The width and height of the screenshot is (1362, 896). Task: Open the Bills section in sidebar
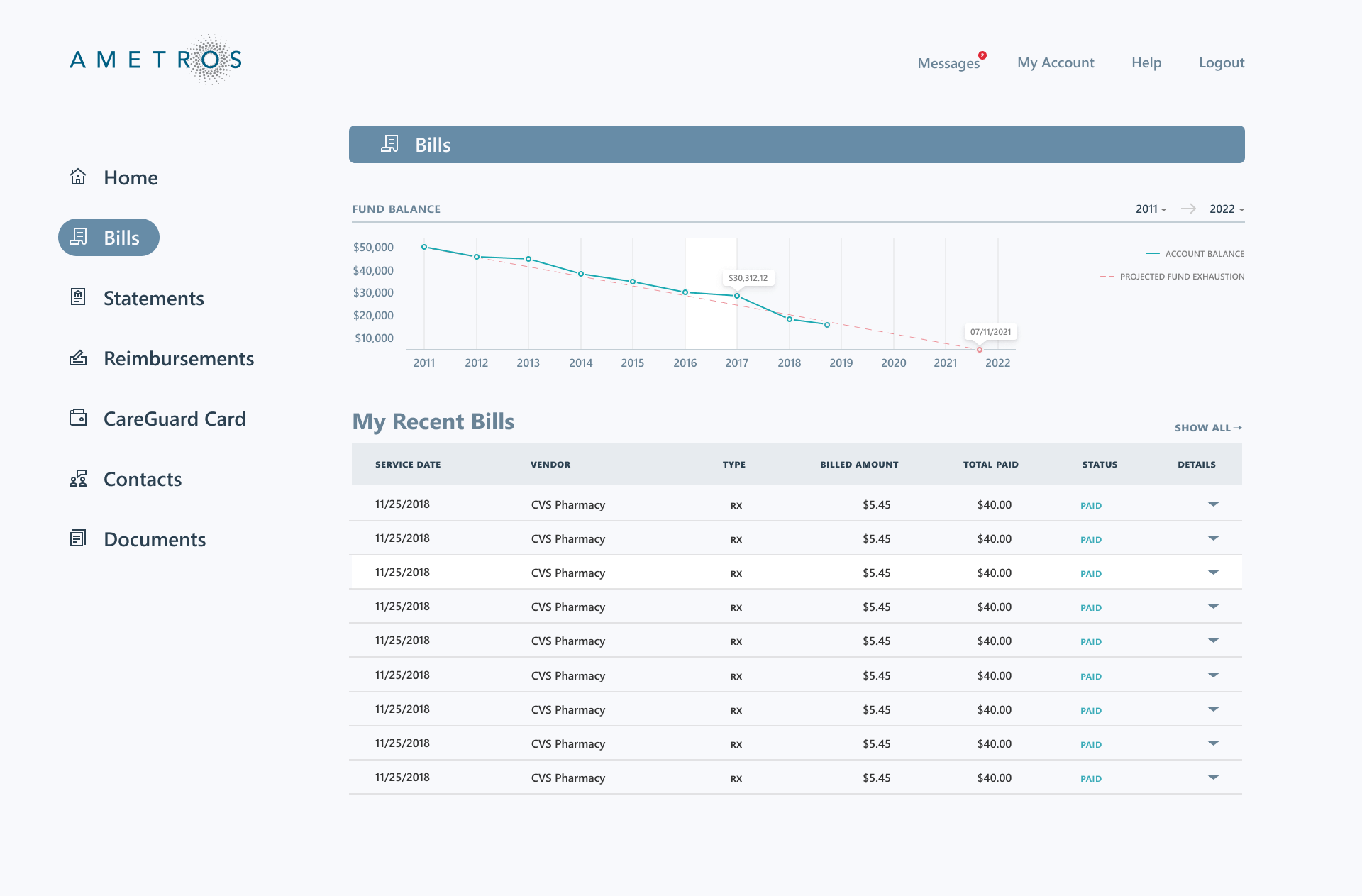[x=109, y=238]
